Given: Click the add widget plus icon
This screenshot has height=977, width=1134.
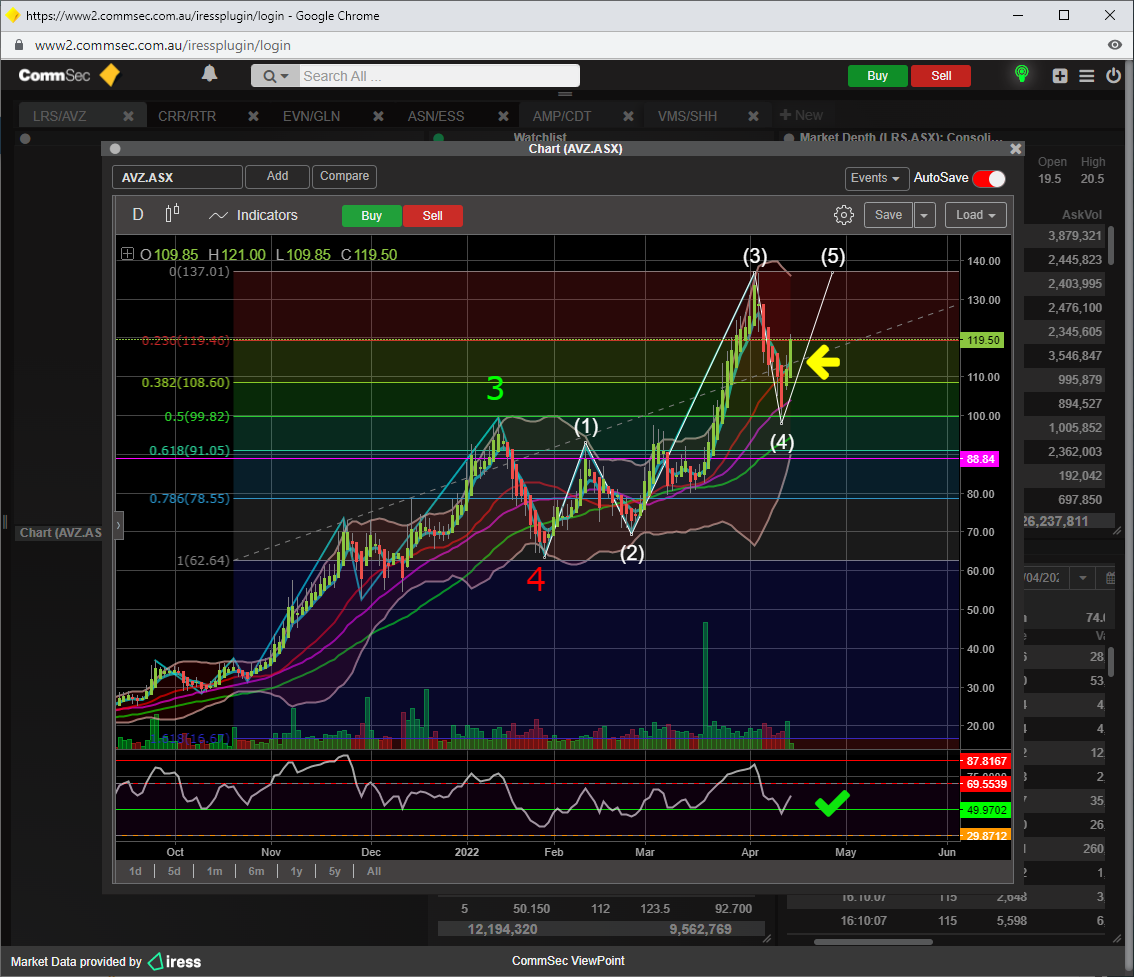Looking at the screenshot, I should (x=1060, y=75).
